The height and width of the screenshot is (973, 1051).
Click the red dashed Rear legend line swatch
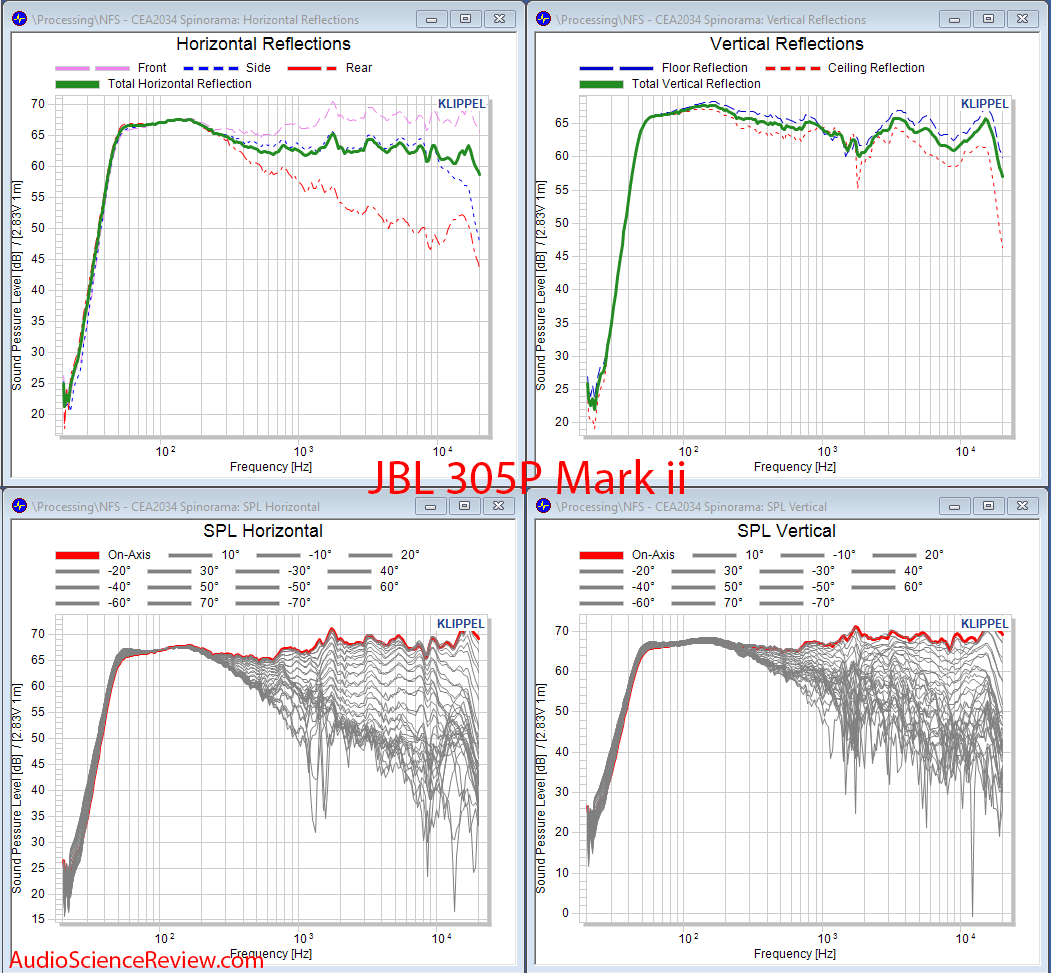[312, 68]
